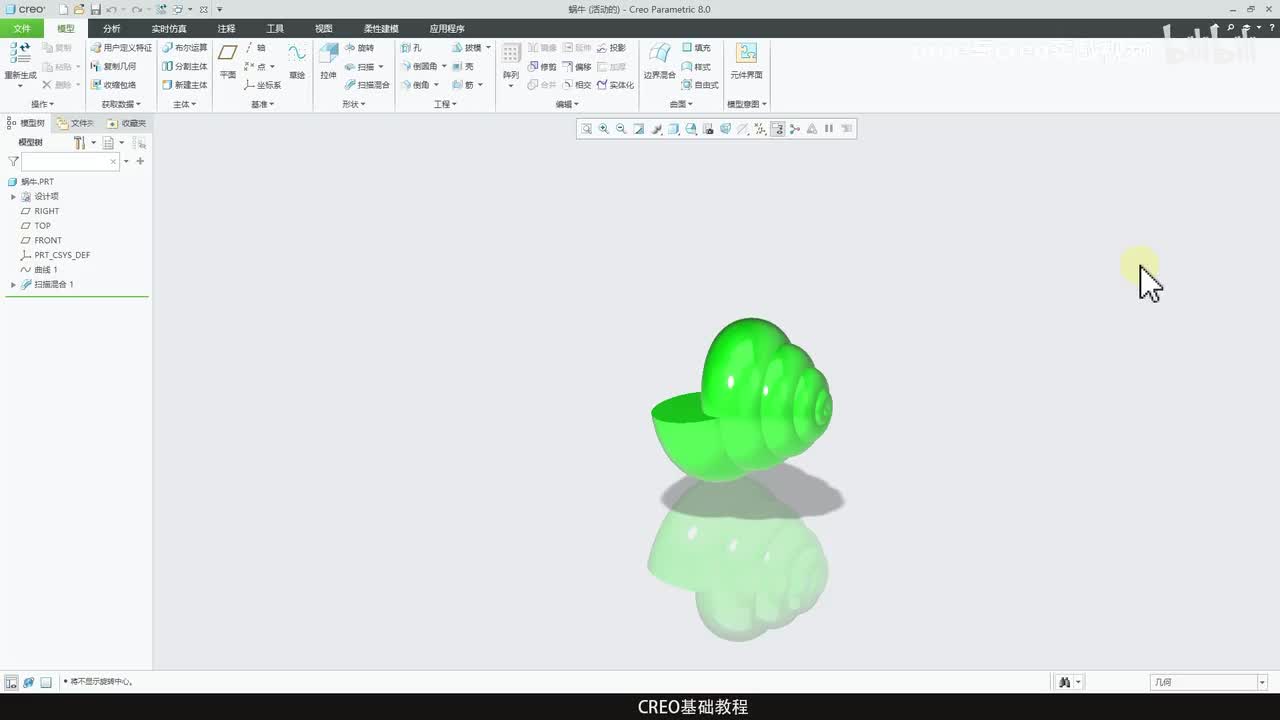This screenshot has width=1280, height=720.
Task: Open the 基准 group dropdown
Action: click(262, 104)
